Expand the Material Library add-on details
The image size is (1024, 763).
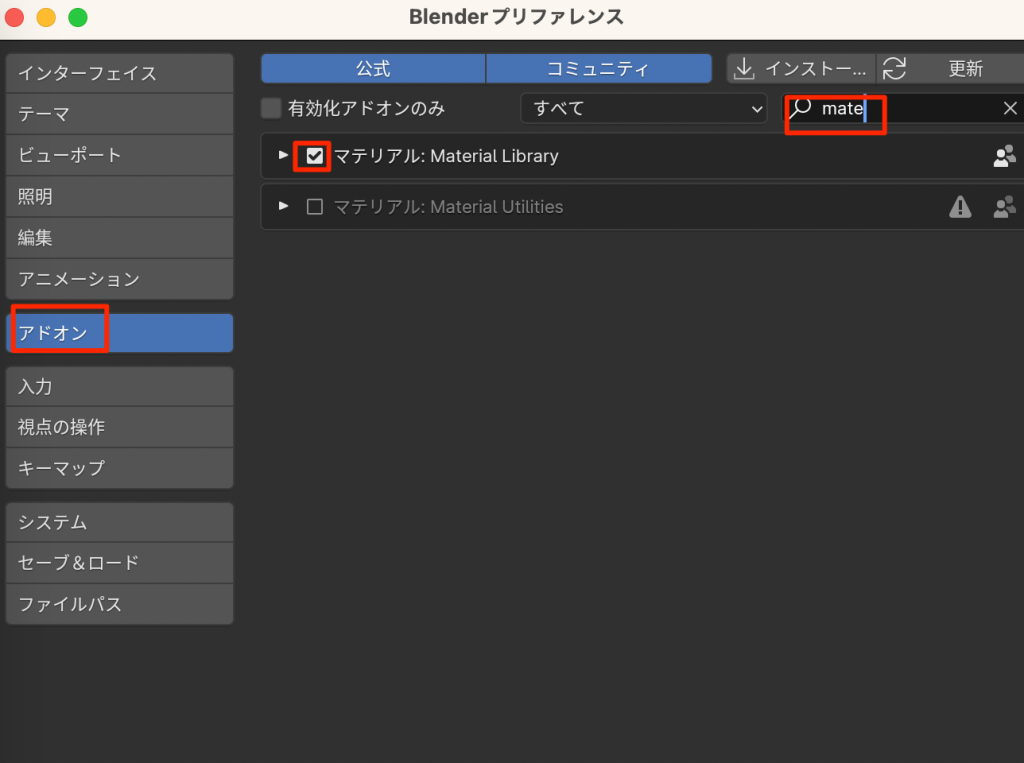[284, 156]
